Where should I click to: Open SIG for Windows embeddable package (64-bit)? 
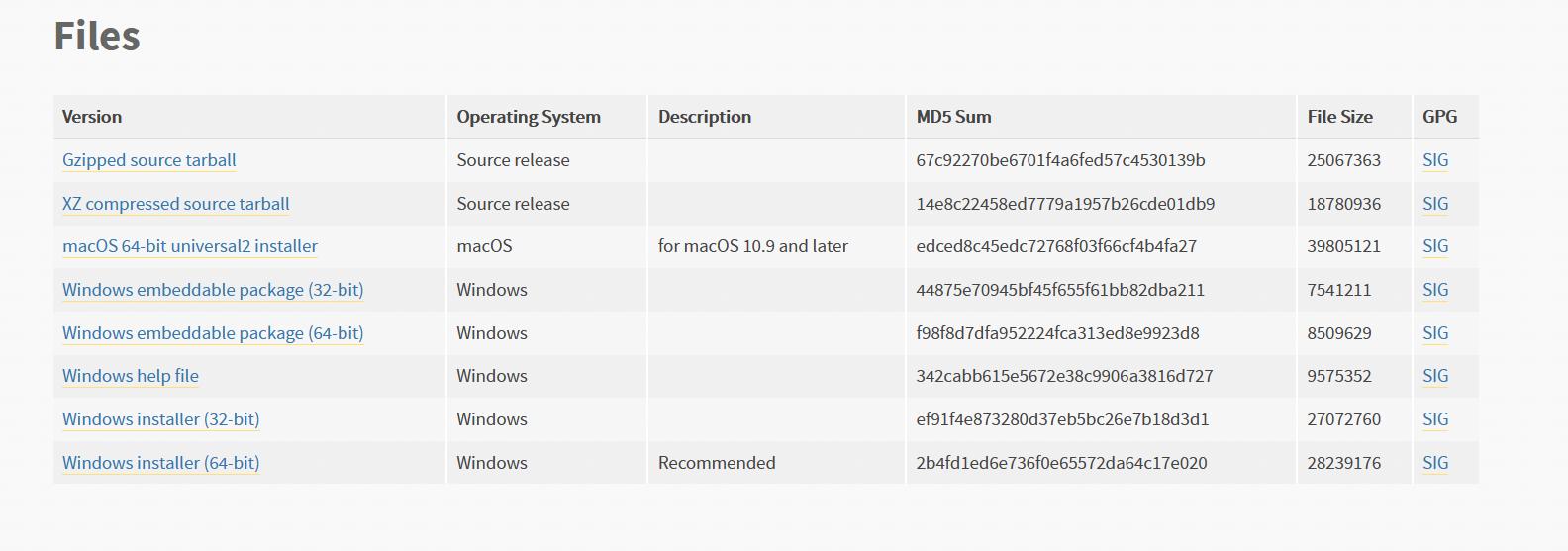coord(1434,333)
